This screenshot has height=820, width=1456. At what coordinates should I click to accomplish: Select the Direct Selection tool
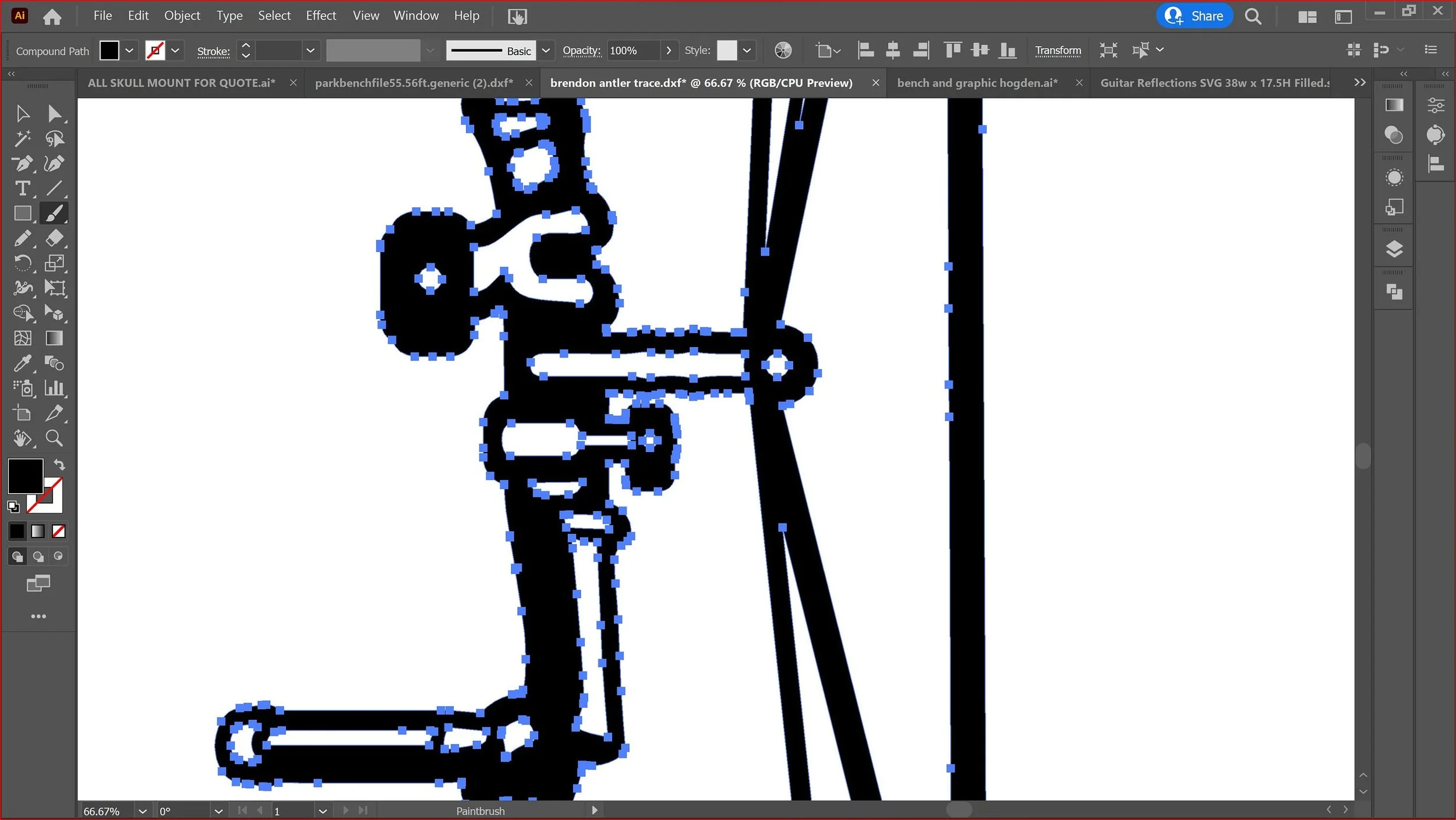[x=54, y=114]
